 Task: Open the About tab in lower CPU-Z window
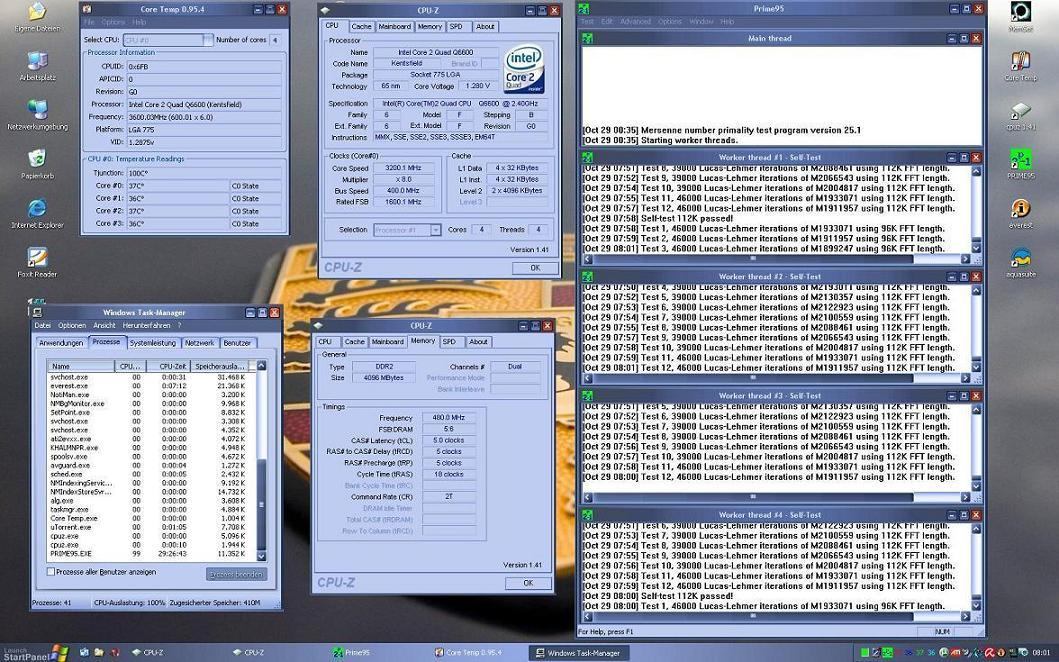478,342
